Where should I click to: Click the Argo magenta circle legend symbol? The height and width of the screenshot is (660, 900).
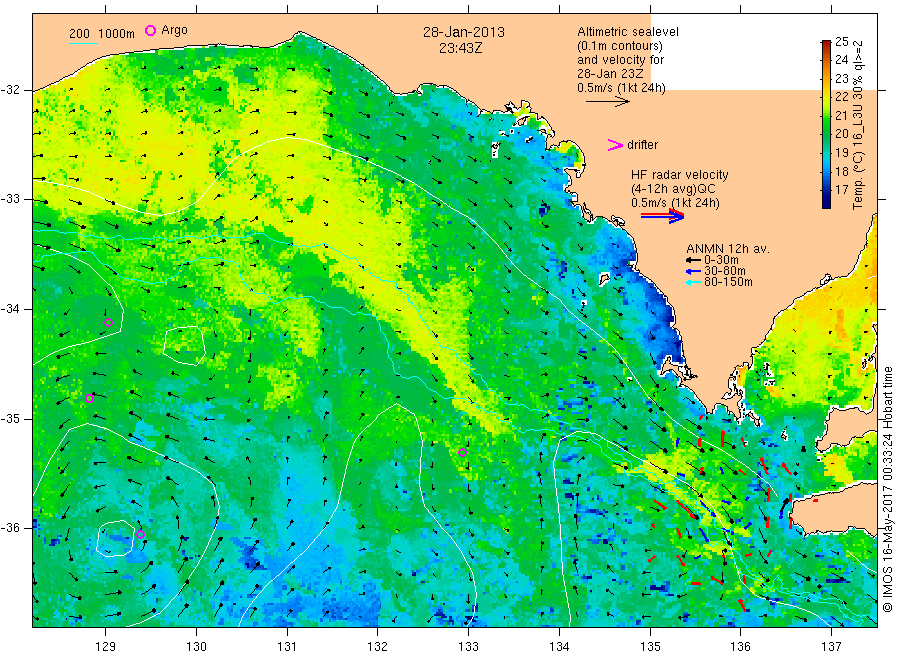[150, 30]
